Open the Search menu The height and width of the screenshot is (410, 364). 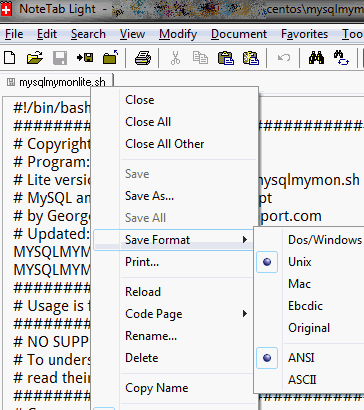click(88, 34)
